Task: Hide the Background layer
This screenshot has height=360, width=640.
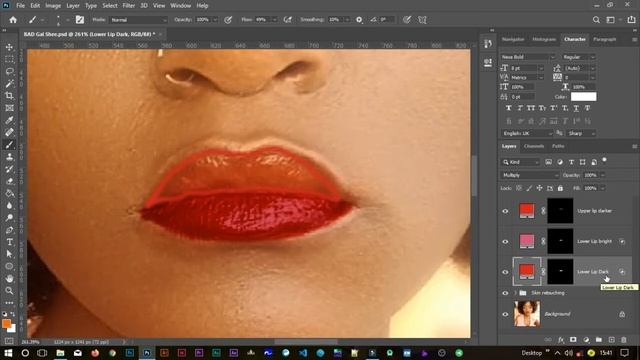Action: click(505, 314)
